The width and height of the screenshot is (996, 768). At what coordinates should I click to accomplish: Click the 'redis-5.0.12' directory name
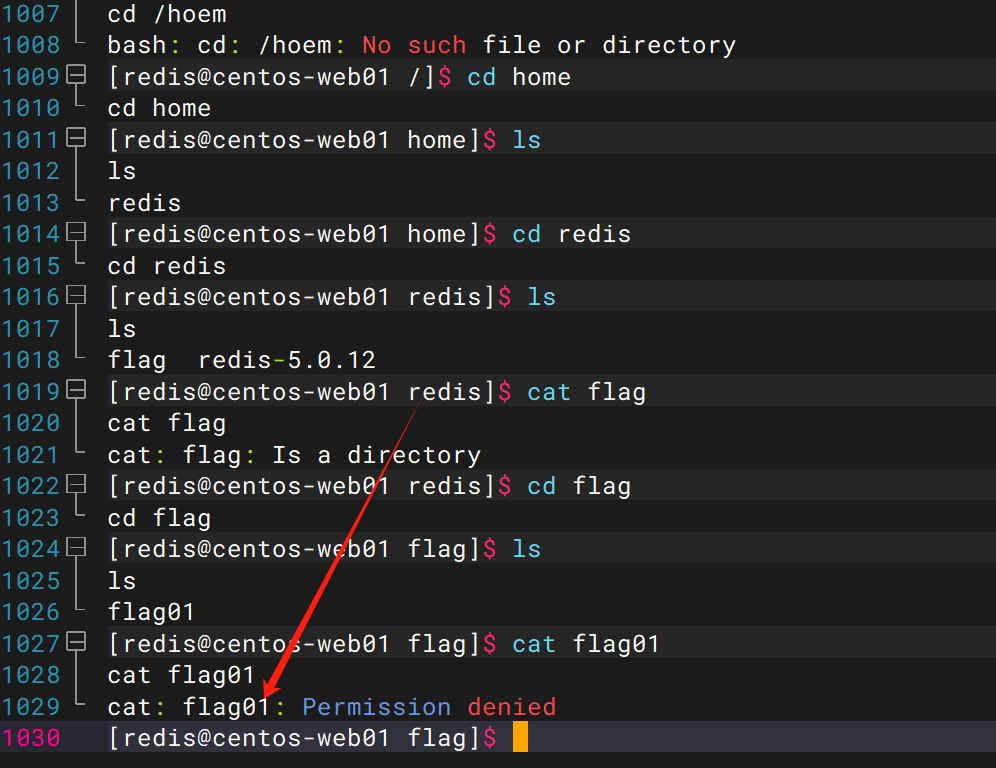click(x=286, y=360)
